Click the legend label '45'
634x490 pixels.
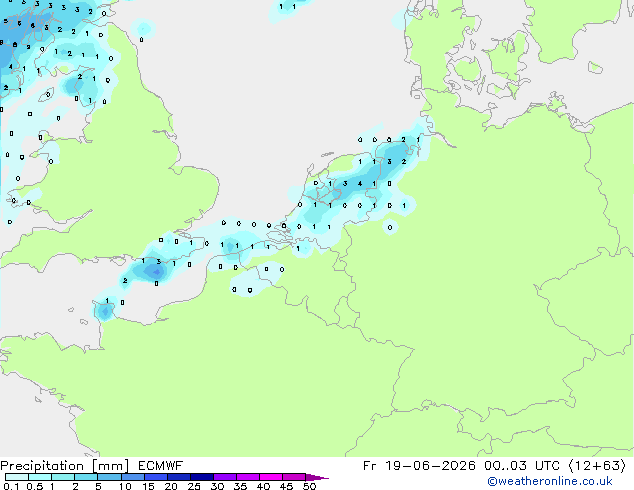pyautogui.click(x=286, y=486)
